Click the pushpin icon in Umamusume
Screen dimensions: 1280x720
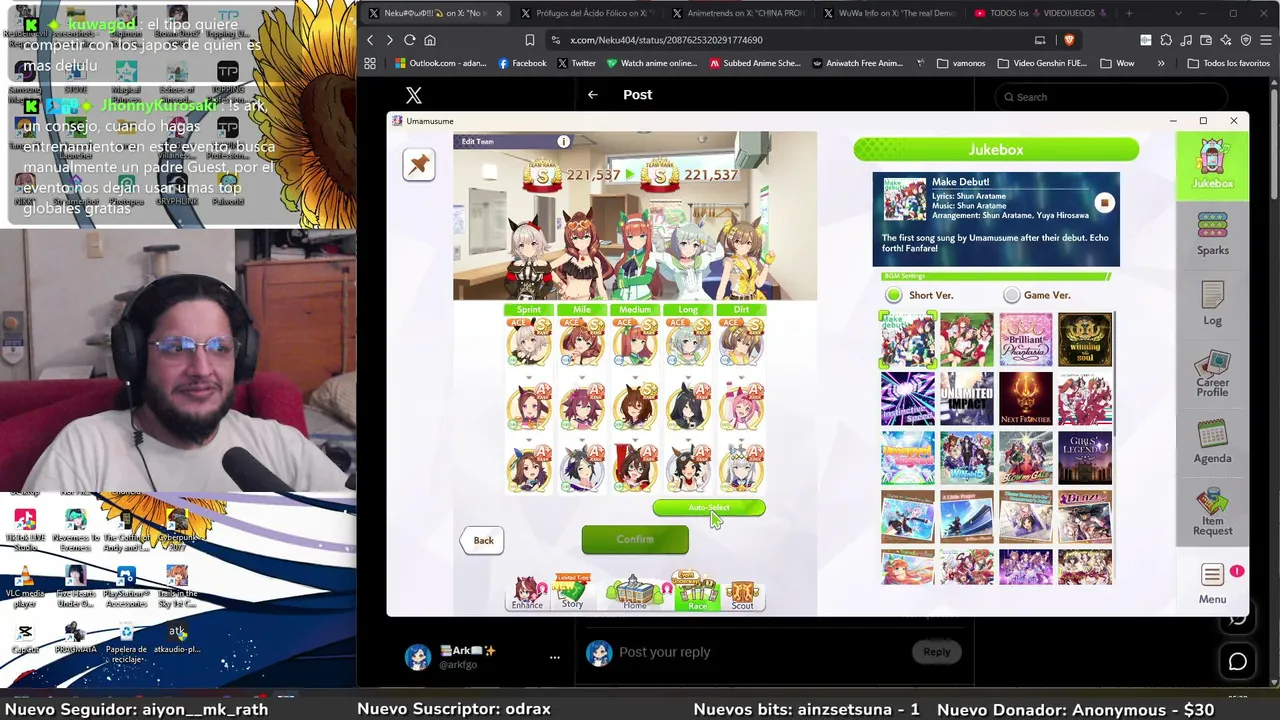[418, 165]
